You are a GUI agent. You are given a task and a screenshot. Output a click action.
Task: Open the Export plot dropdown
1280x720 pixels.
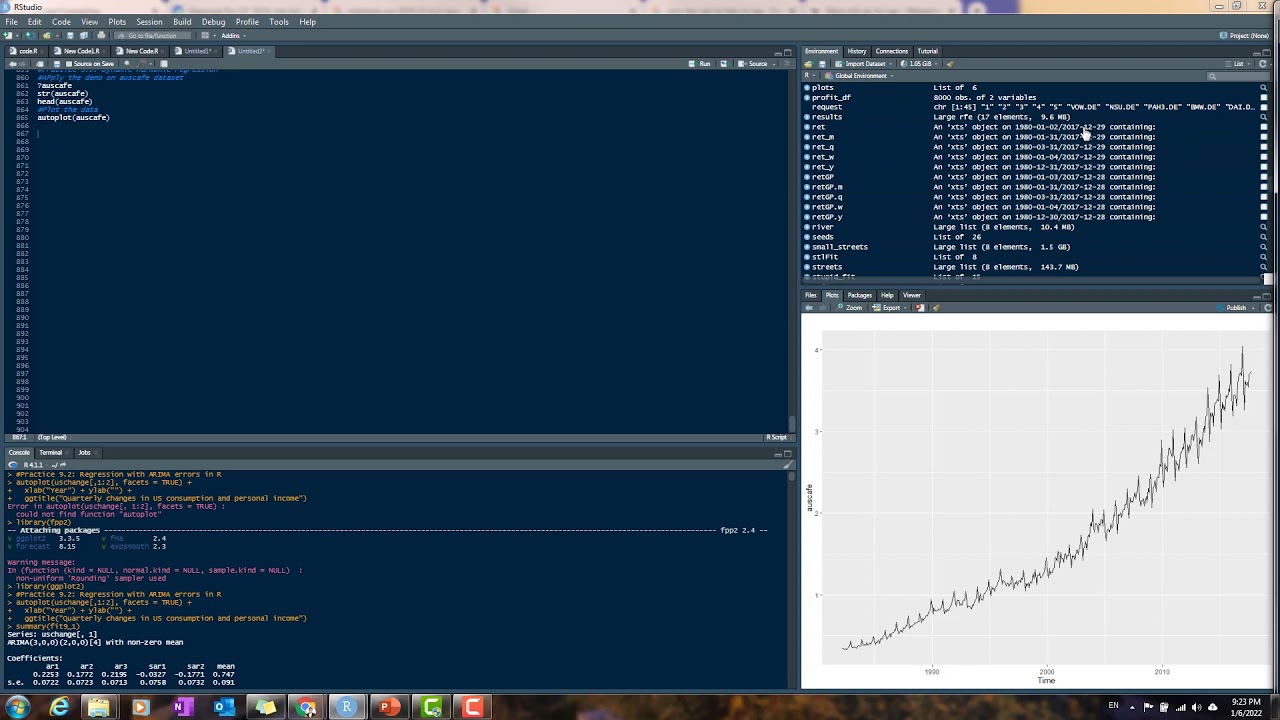tap(887, 308)
